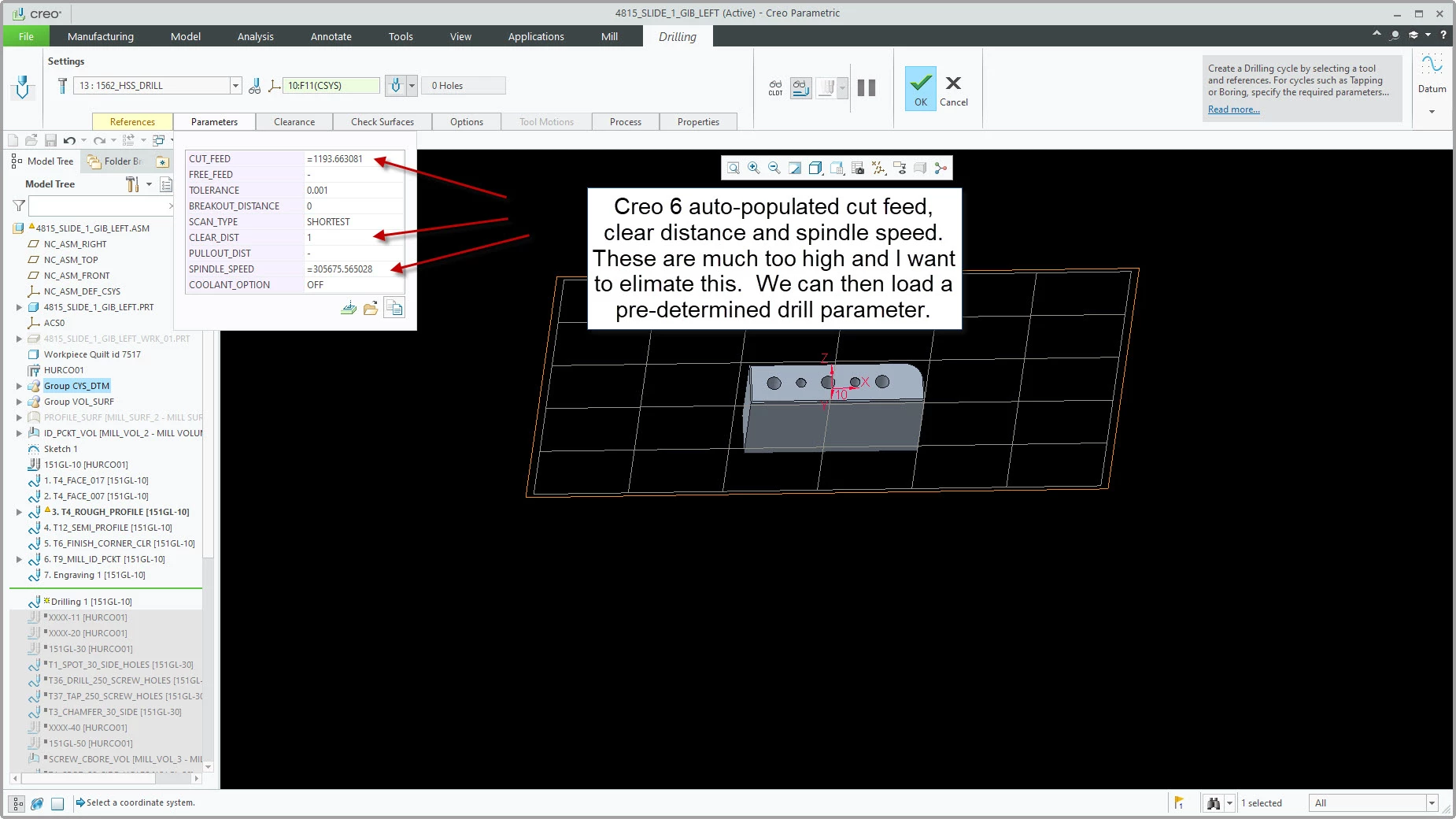This screenshot has width=1456, height=819.
Task: Click the edit parameters icon below table
Action: 394,309
